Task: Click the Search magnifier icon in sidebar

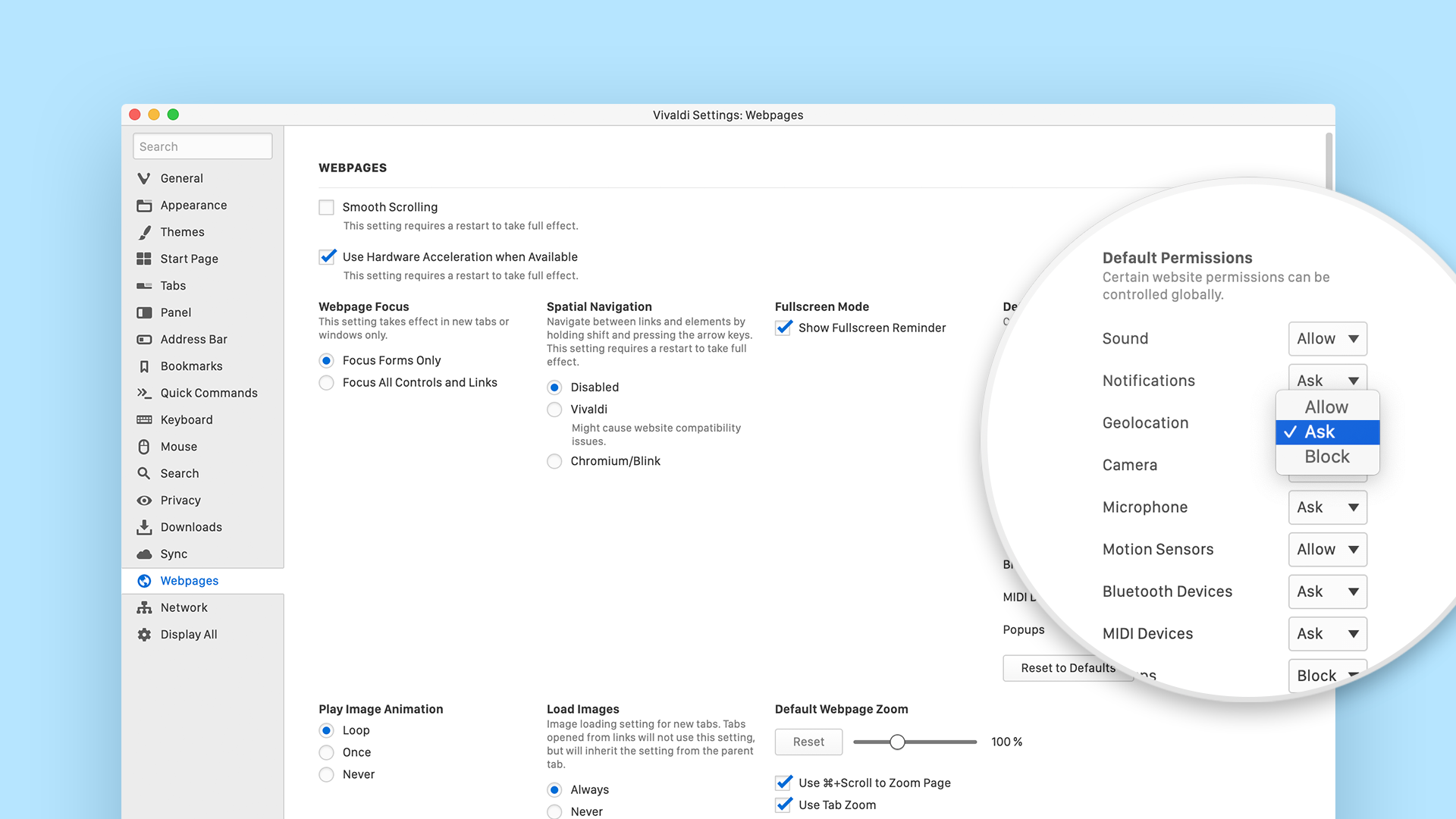Action: (144, 473)
